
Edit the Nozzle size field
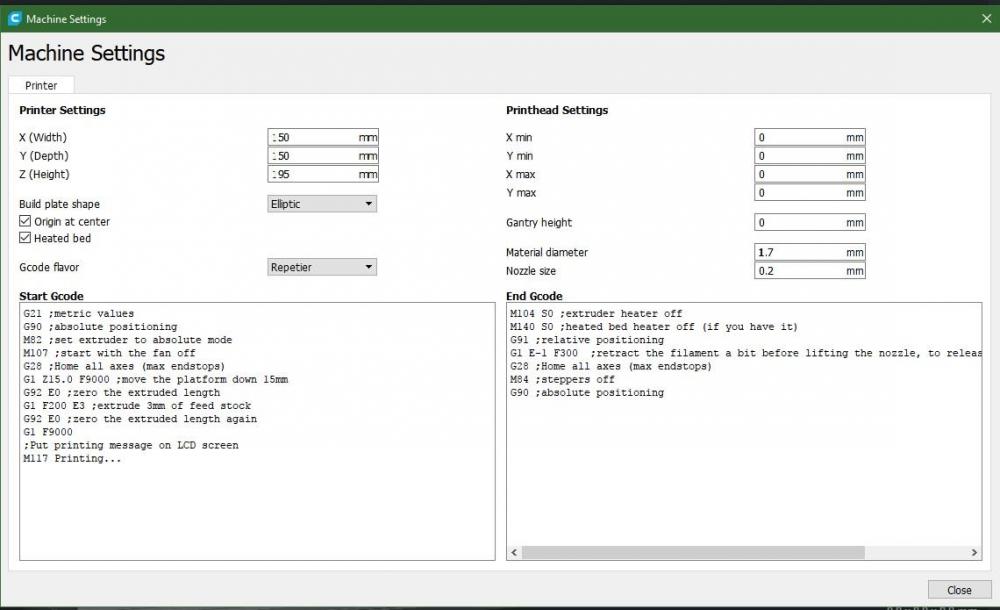[809, 271]
